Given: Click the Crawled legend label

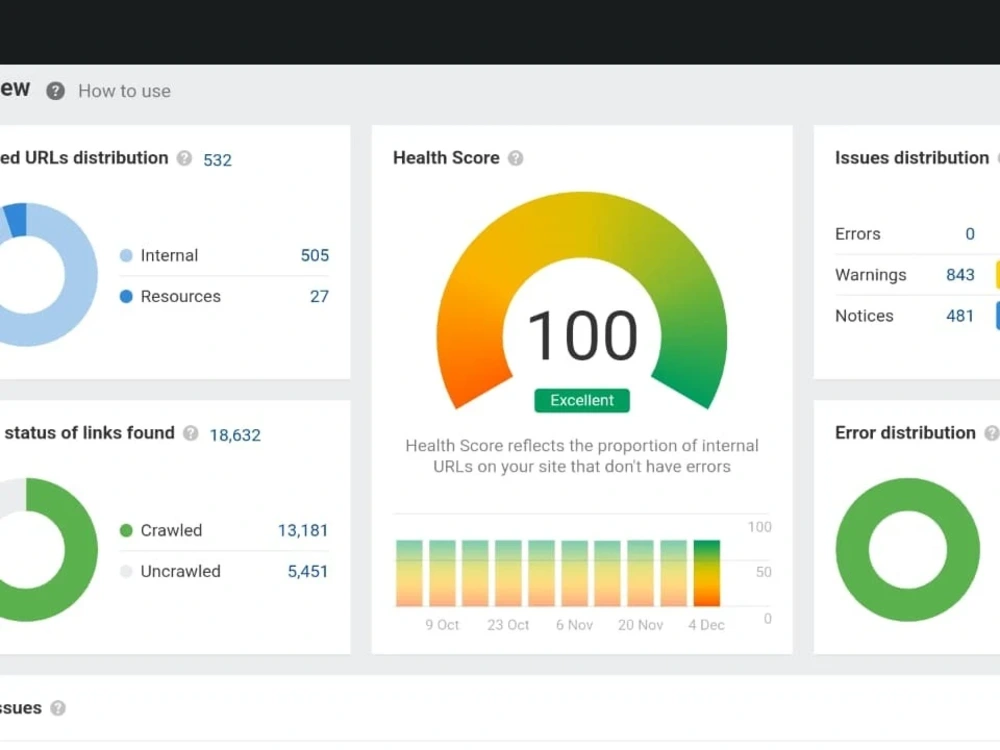Looking at the screenshot, I should click(x=171, y=531).
